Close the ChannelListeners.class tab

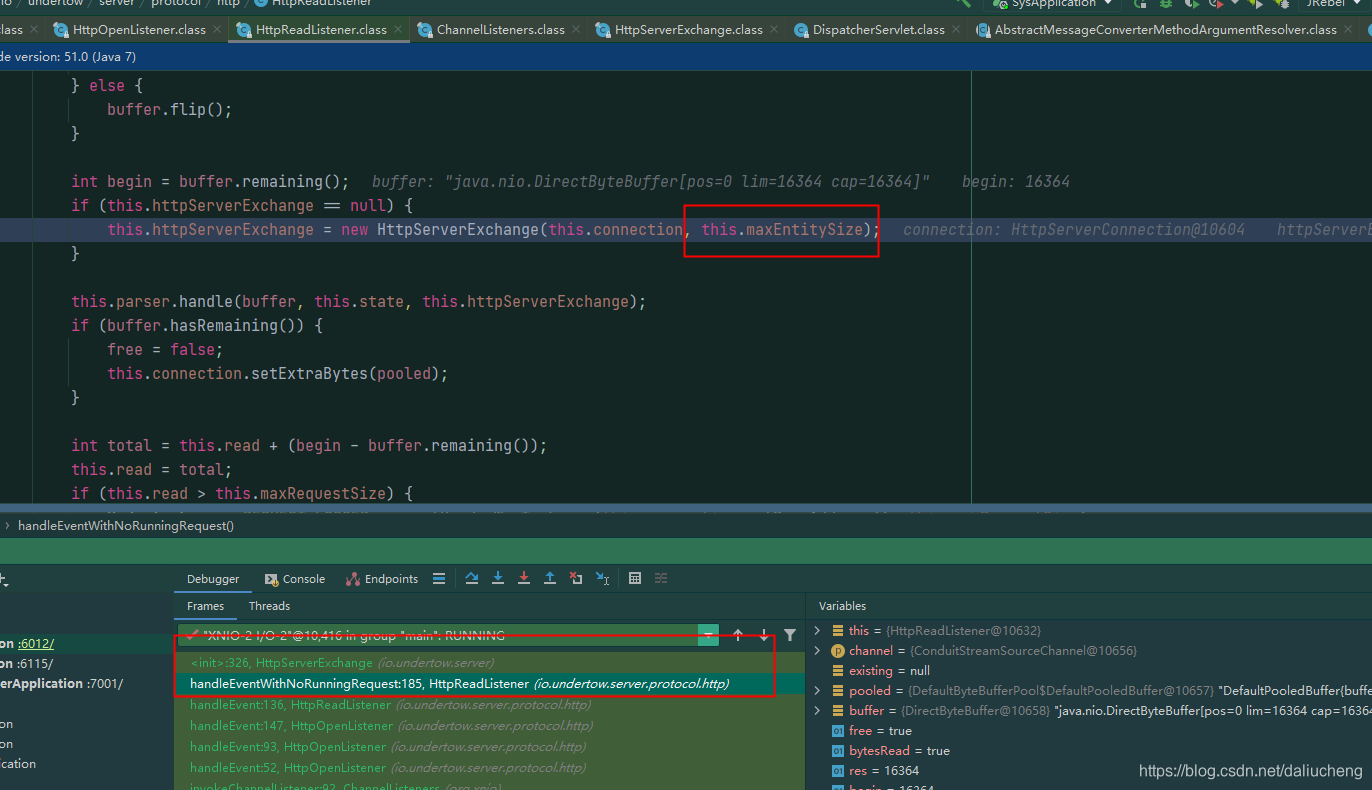tap(576, 30)
